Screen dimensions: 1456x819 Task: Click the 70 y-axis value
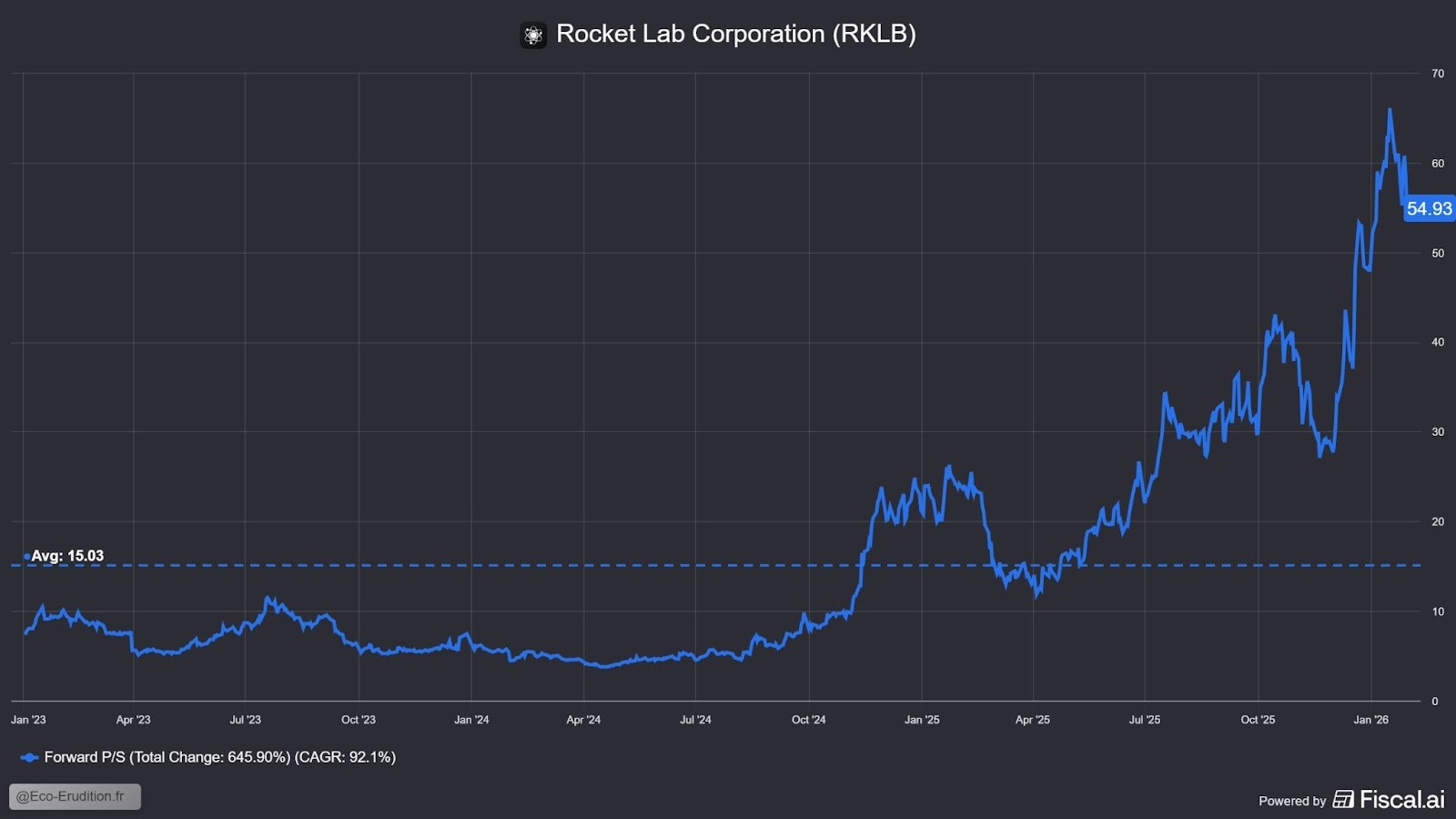pyautogui.click(x=1438, y=74)
